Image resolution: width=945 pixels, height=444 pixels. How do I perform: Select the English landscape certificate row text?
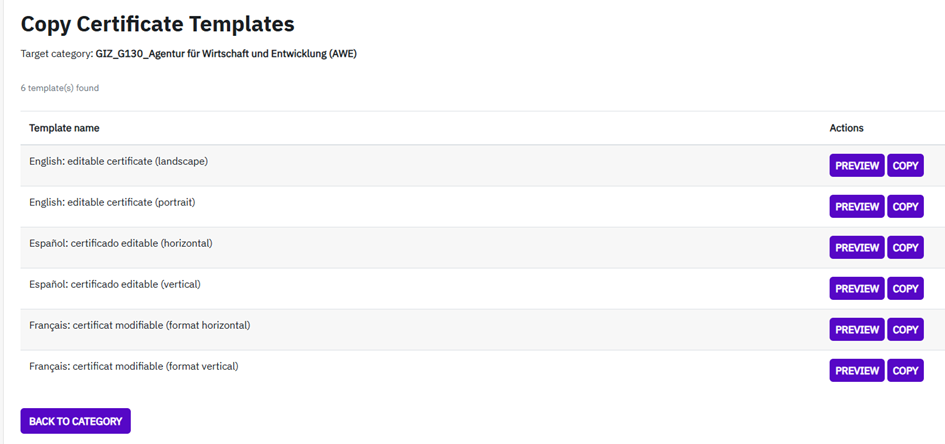click(118, 161)
